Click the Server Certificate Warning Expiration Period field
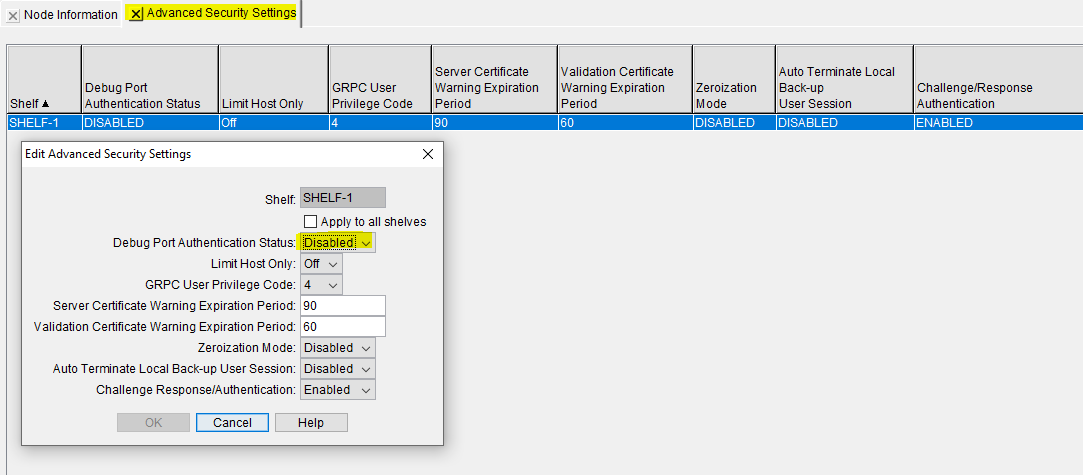This screenshot has height=475, width=1083. coord(343,306)
